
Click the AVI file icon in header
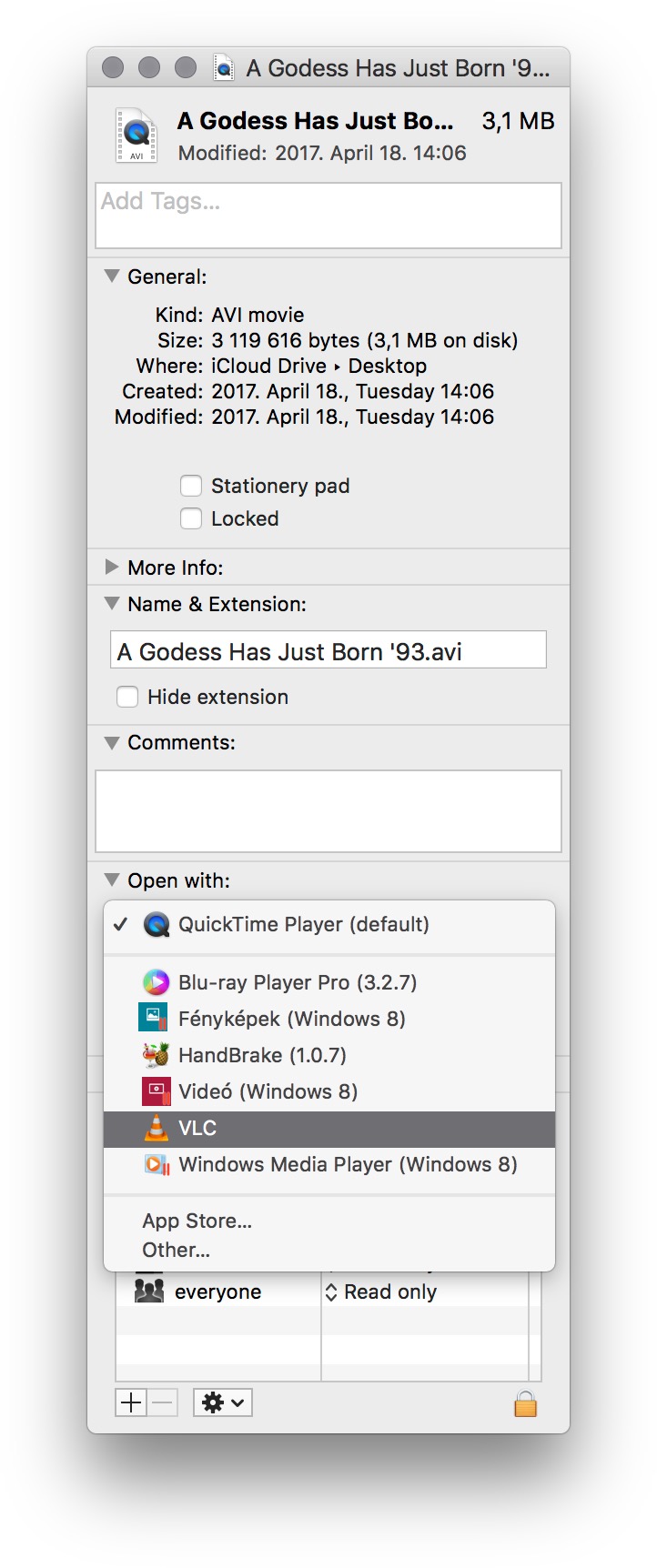pos(136,136)
